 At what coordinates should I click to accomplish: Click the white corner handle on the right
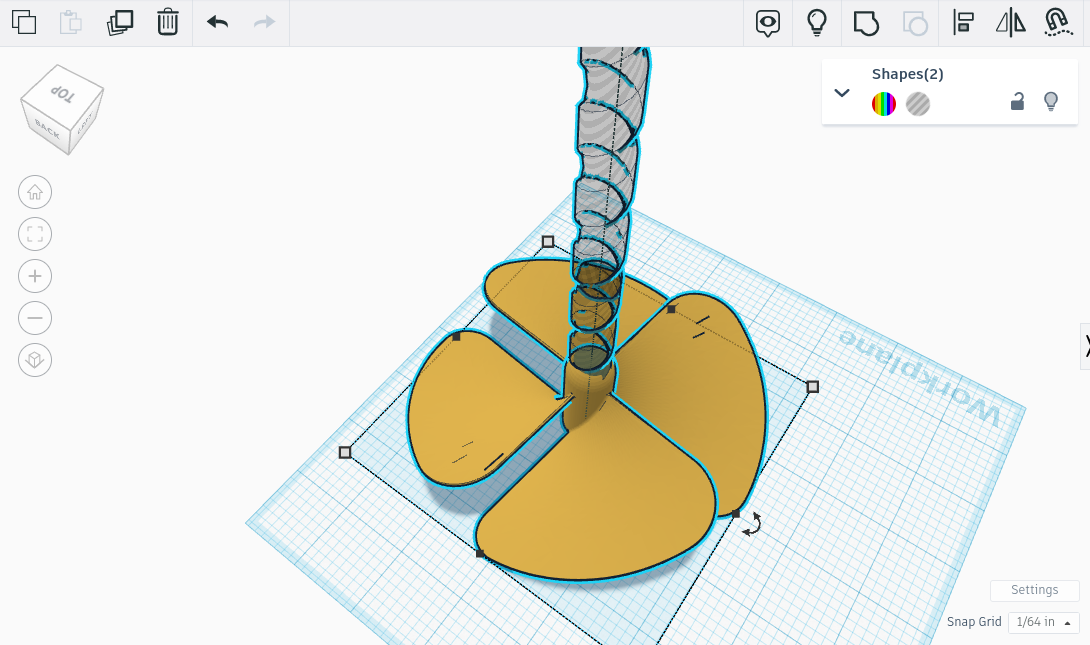[x=813, y=386]
